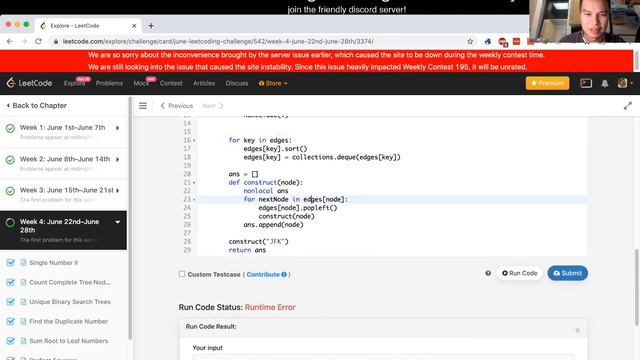Open Sum Root to Leaf Numbers problem
Screen dimensions: 640x360
[69, 341]
